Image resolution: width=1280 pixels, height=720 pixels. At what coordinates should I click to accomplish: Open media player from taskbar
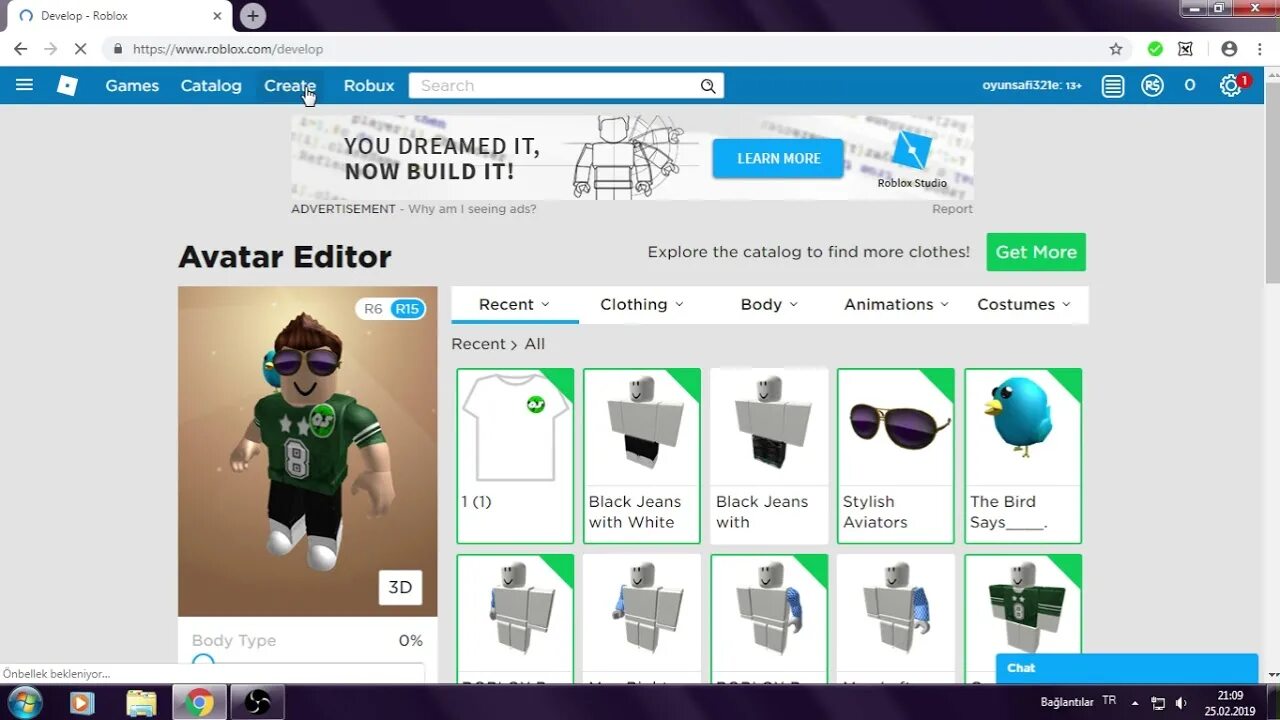click(x=82, y=703)
